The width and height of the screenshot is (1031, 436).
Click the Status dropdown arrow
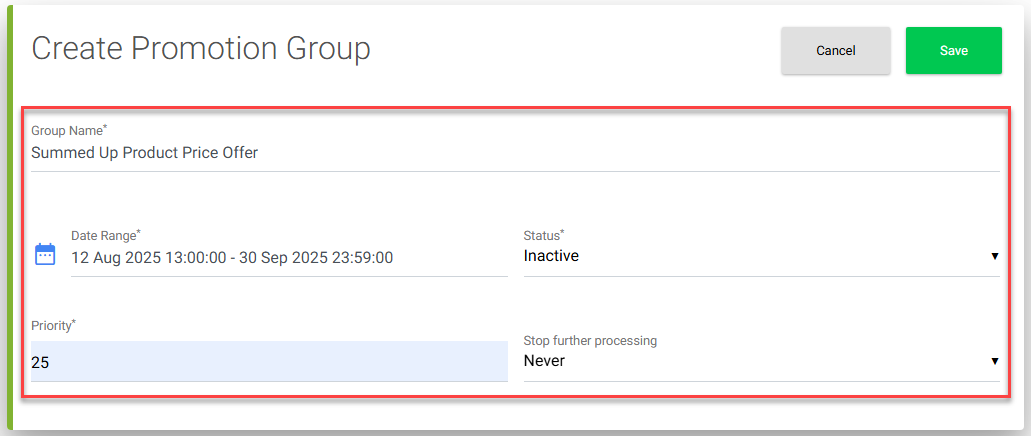[995, 256]
